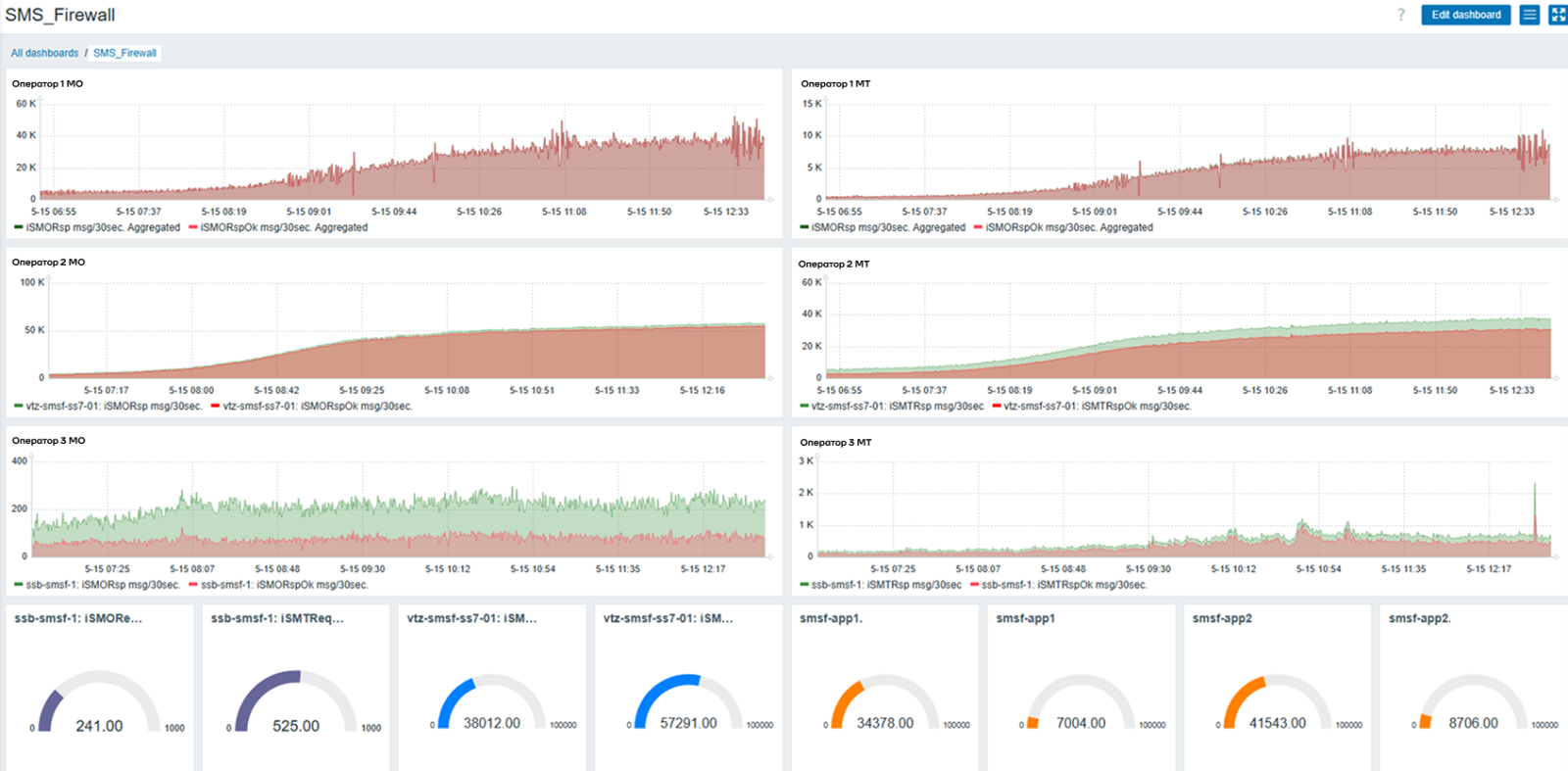Toggle green ssb-smsf-1 iSMTRsp legend in Оператор 3 MT
This screenshot has height=771, width=1568.
[x=881, y=585]
